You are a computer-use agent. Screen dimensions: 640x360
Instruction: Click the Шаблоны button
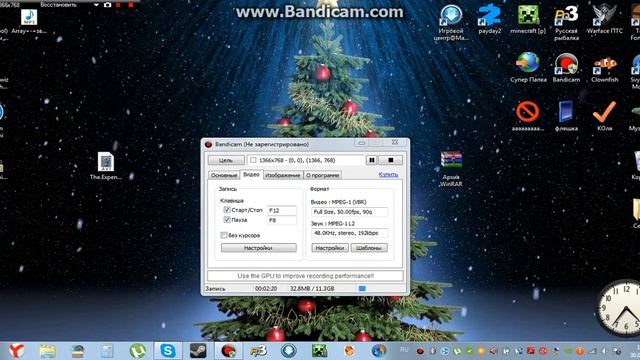click(369, 248)
